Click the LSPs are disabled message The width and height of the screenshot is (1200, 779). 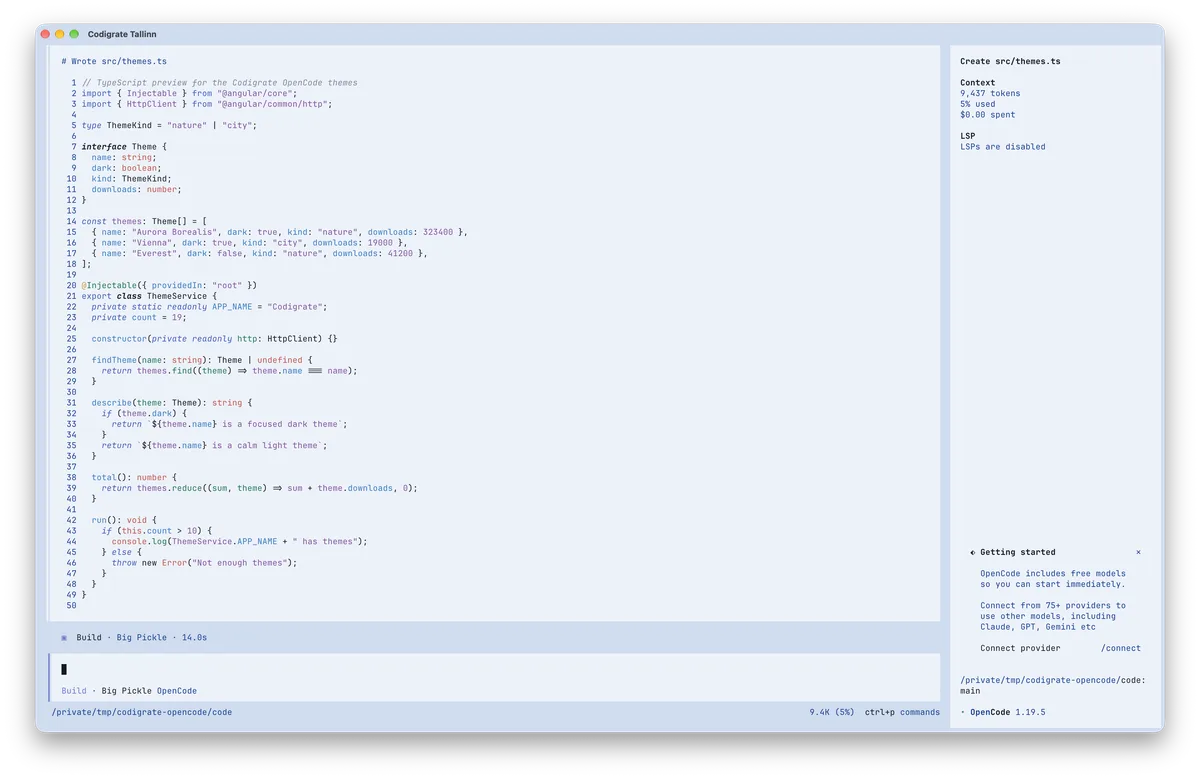1002,147
